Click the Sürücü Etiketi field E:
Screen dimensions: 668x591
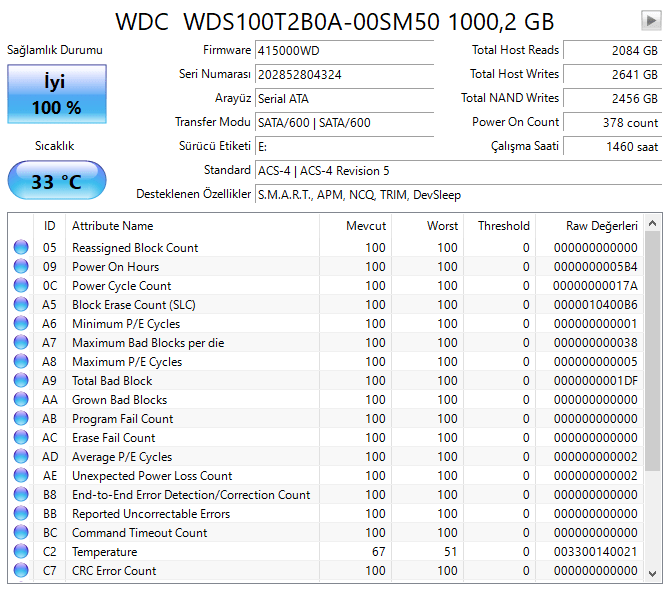click(344, 147)
